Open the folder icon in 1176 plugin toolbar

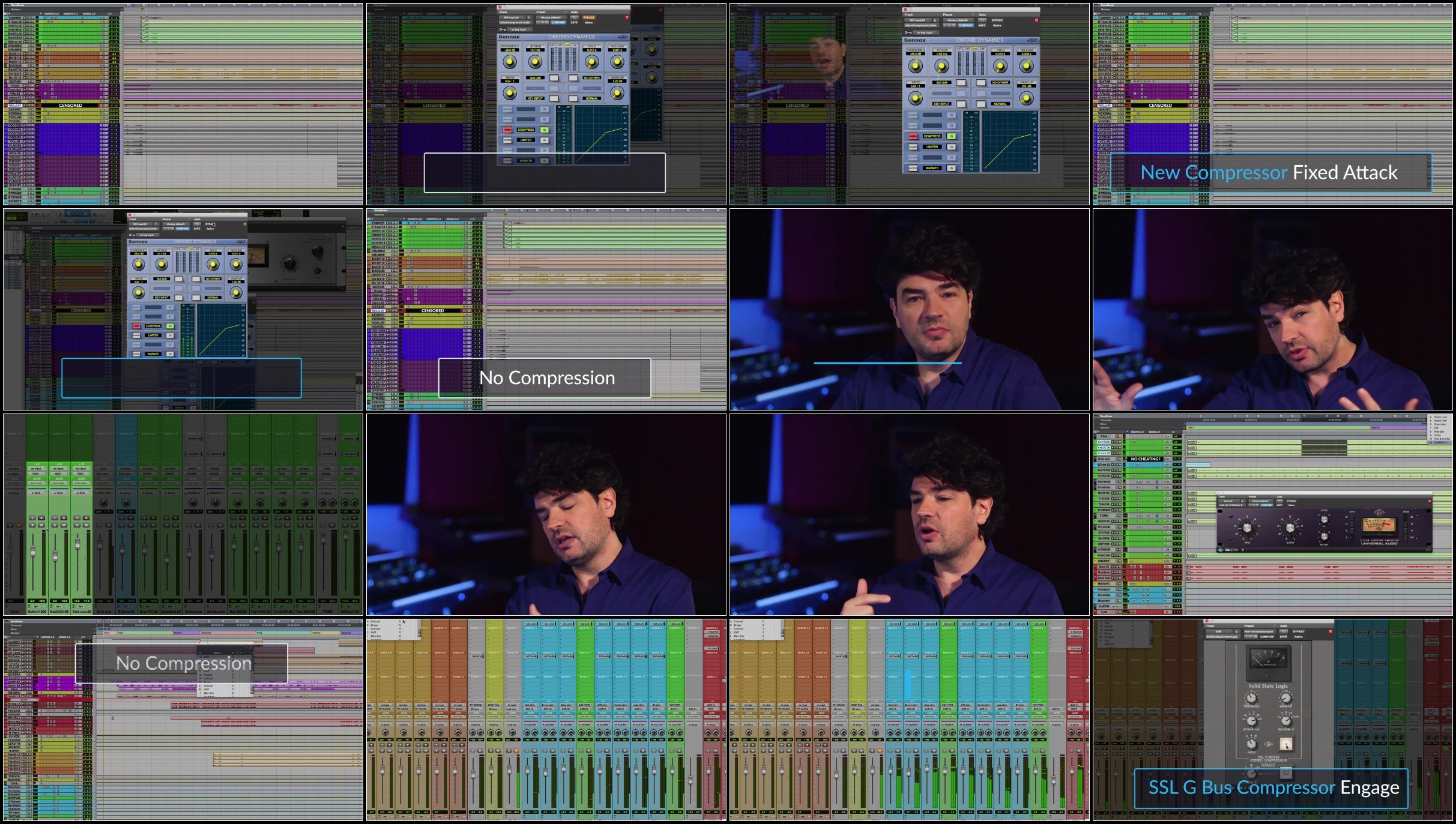coord(1236,550)
